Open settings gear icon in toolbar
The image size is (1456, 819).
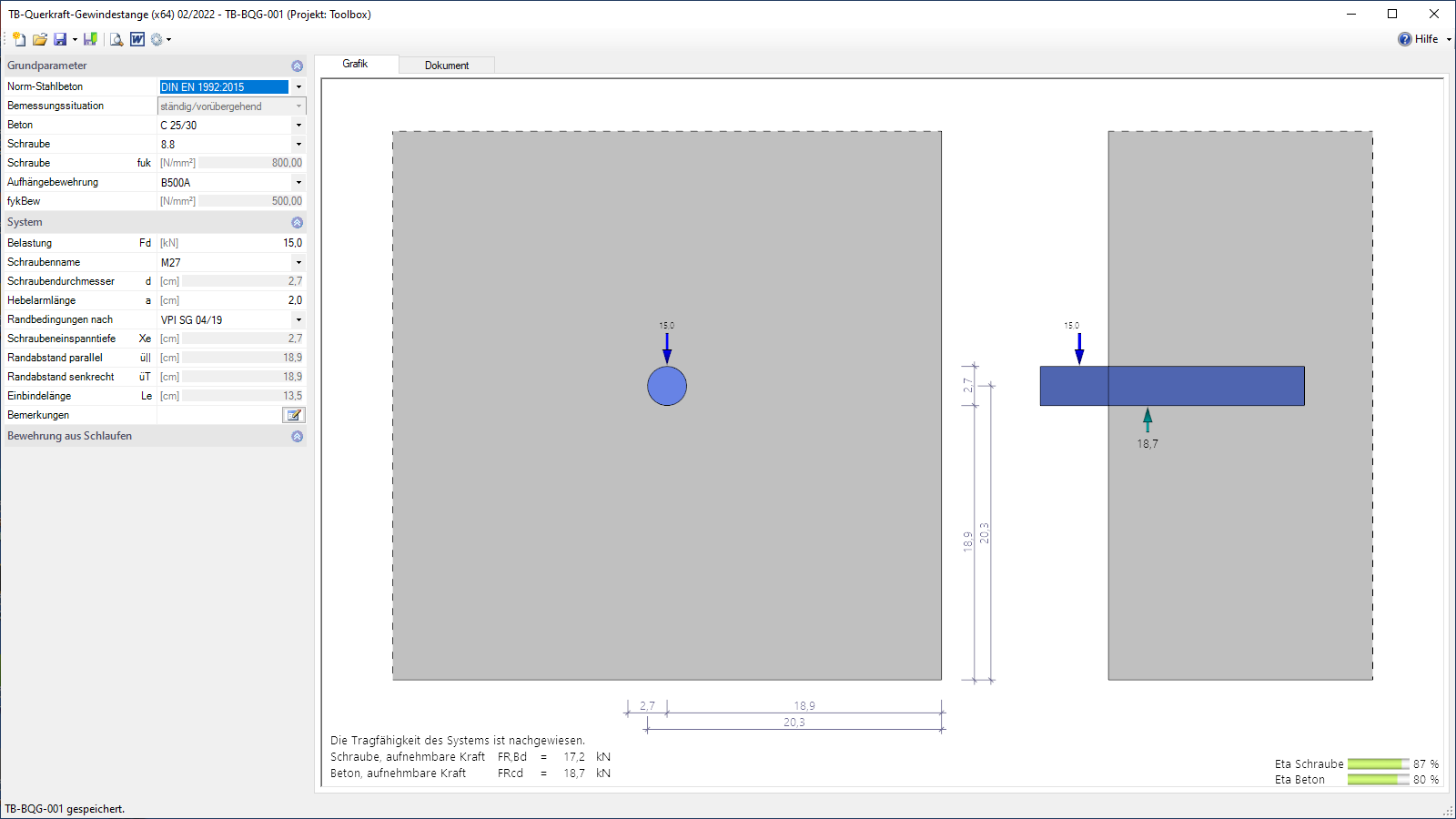(x=157, y=39)
